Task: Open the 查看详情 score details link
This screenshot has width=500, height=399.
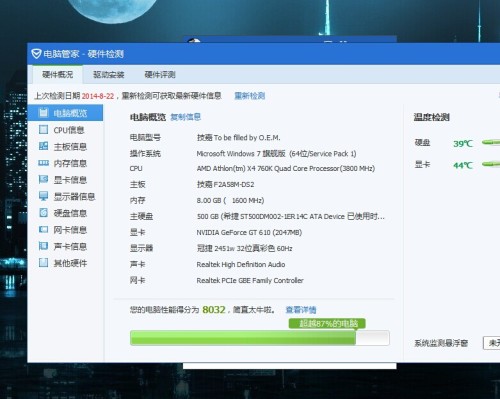Action: [x=301, y=310]
